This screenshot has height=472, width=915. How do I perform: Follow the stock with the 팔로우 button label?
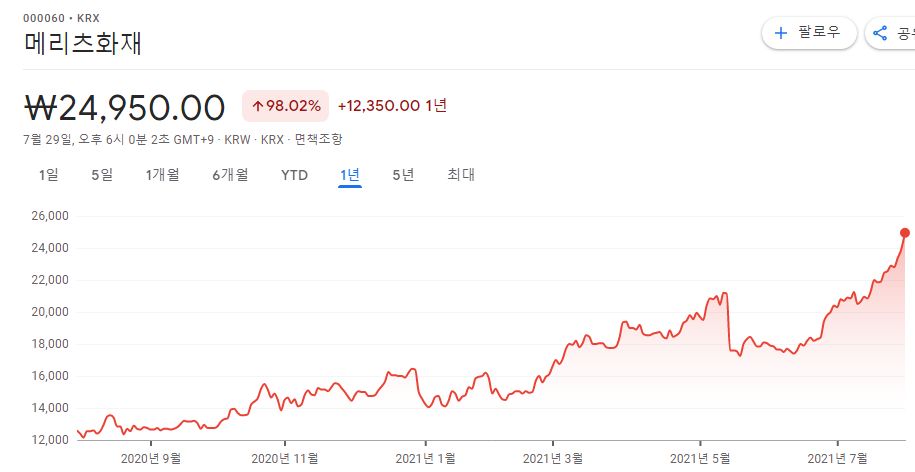click(819, 33)
